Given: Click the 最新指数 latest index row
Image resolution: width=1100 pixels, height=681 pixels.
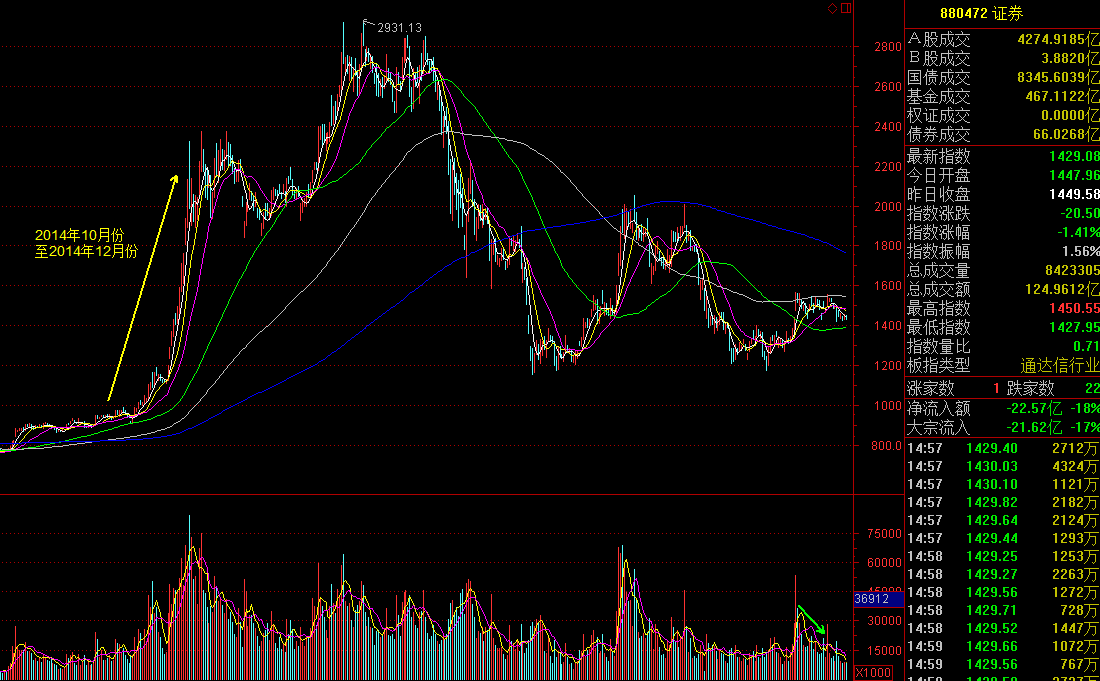Looking at the screenshot, I should (x=1001, y=156).
